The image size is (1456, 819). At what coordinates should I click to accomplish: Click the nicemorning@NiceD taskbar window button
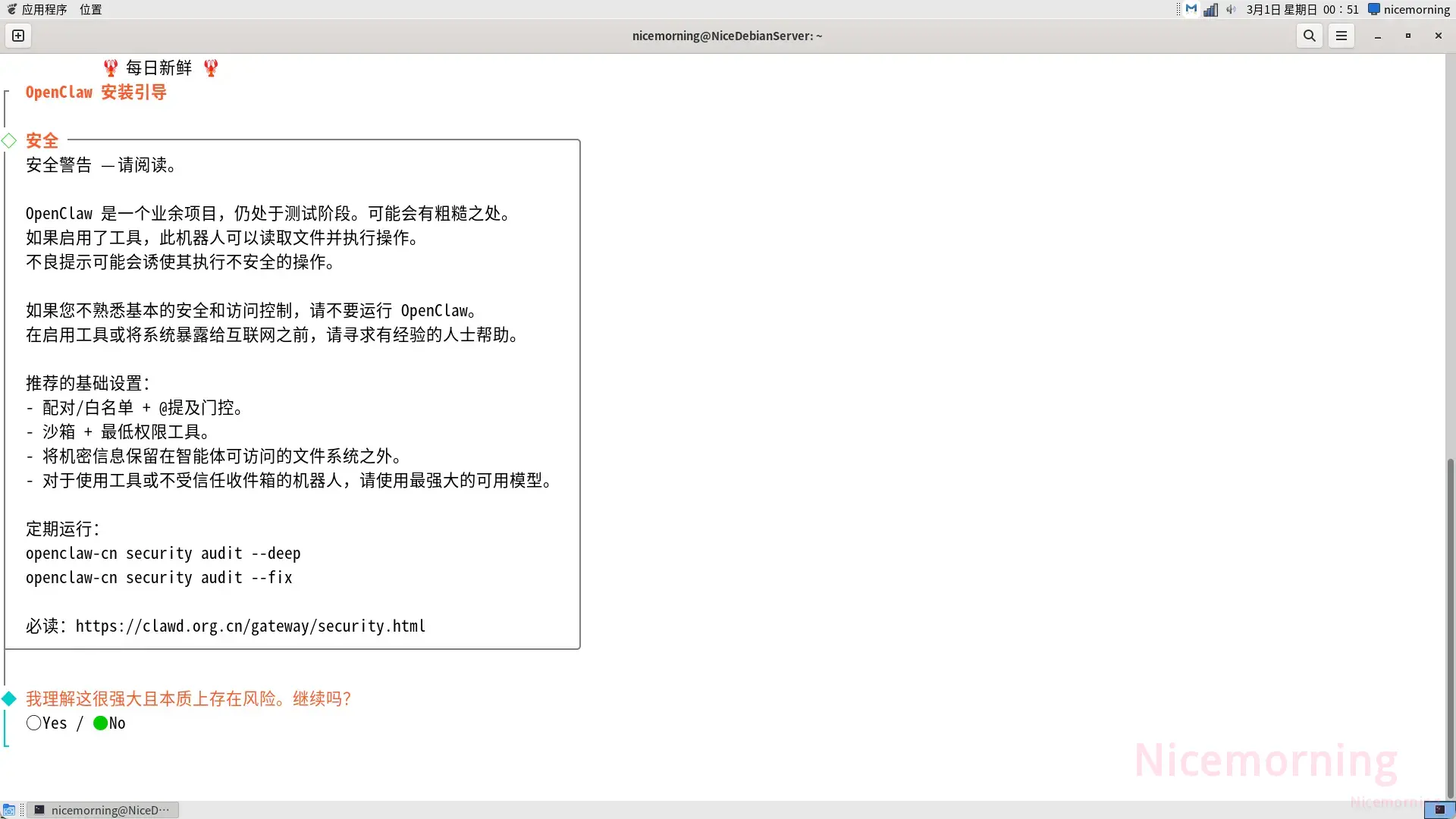(103, 810)
